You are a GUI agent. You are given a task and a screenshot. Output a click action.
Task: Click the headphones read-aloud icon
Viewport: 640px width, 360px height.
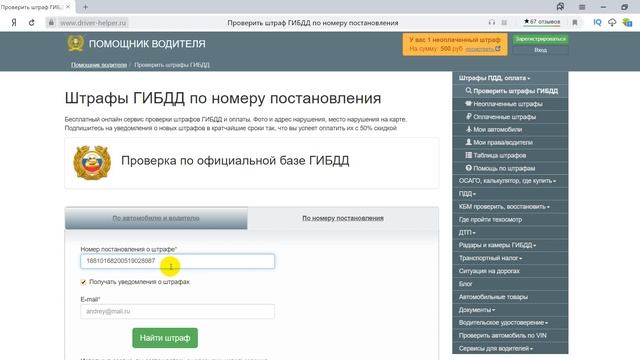491,23
